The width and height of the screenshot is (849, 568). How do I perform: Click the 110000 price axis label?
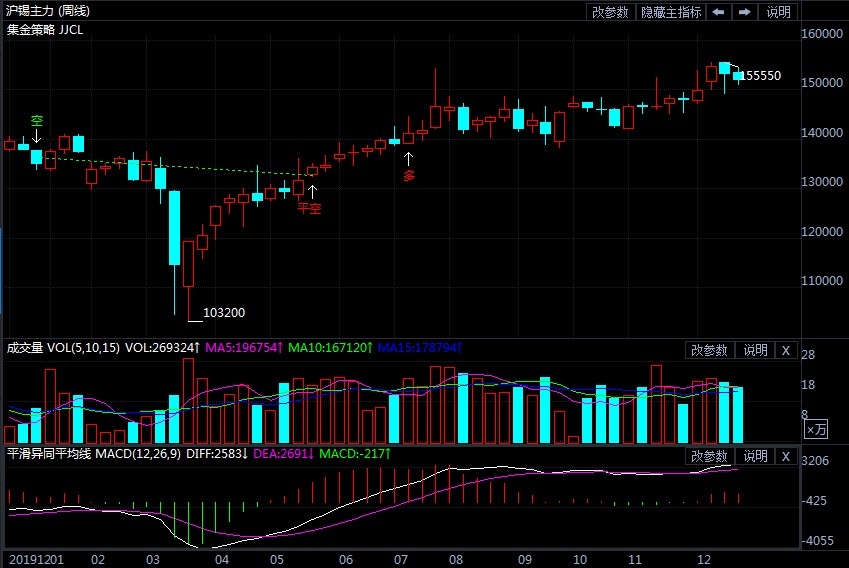click(x=821, y=280)
